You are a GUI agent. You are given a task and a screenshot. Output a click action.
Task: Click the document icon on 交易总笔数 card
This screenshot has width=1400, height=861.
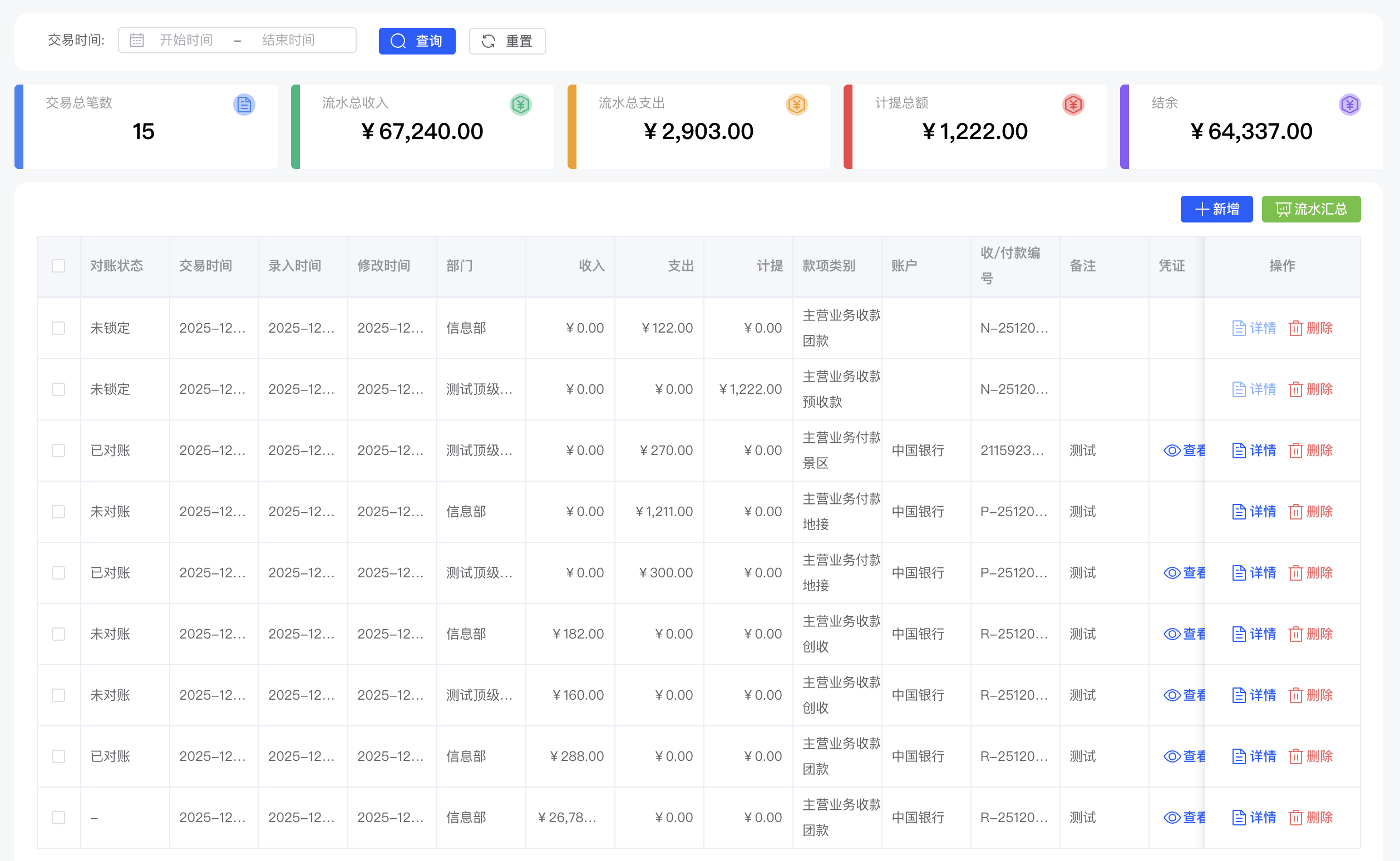point(244,105)
